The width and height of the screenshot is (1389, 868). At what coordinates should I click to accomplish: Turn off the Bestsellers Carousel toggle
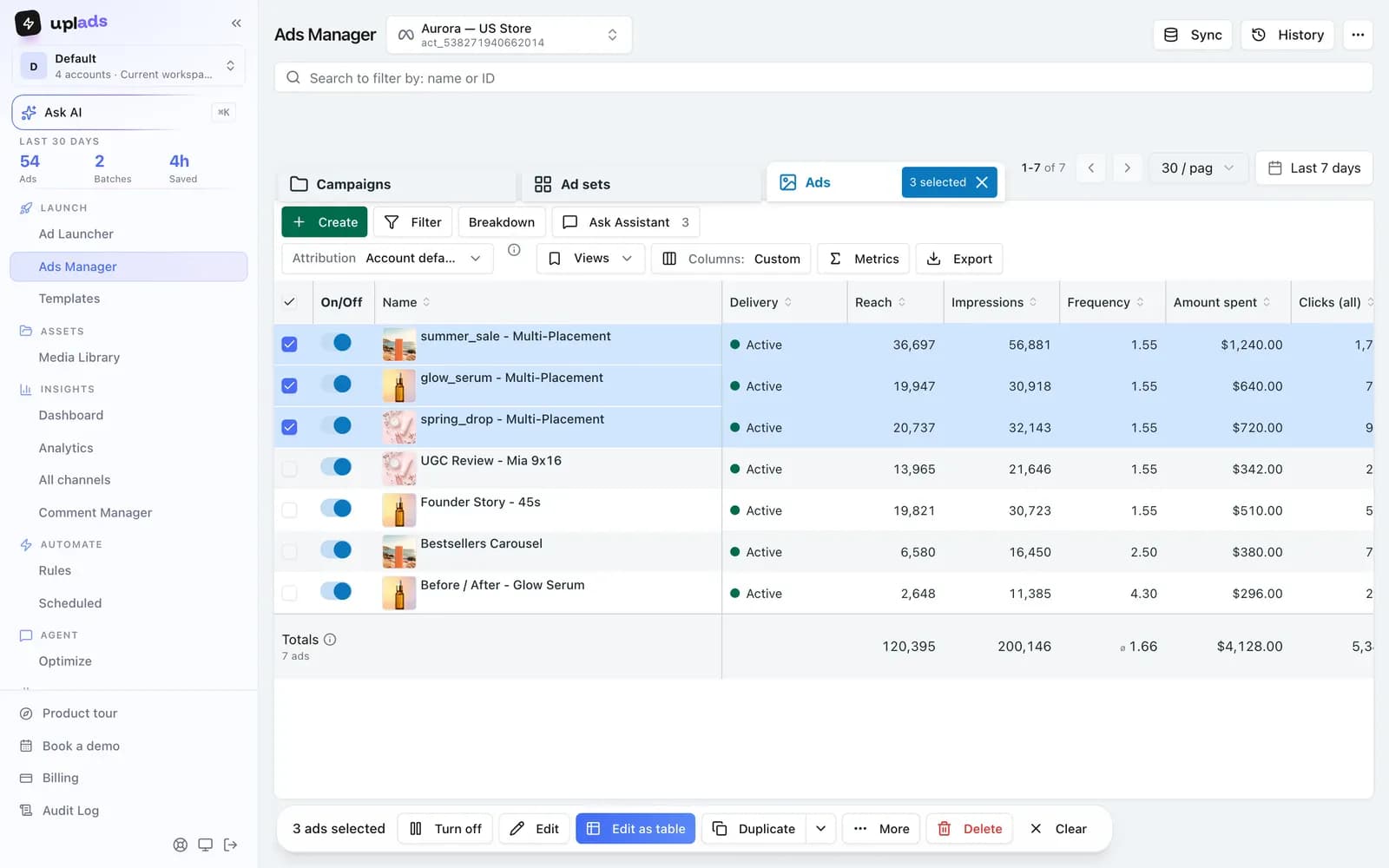click(336, 549)
